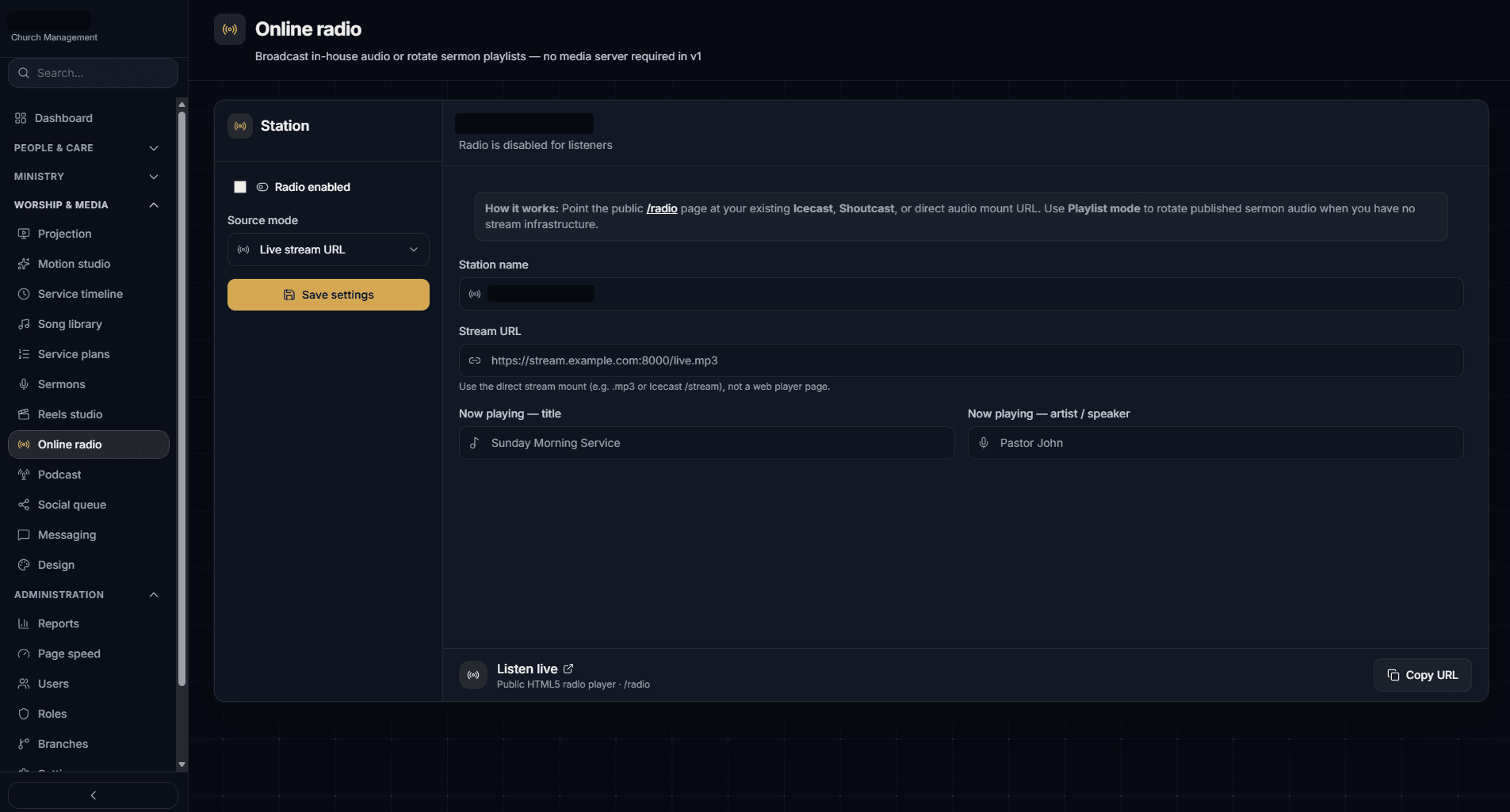Enable the Radio enabled checkbox

coord(240,187)
